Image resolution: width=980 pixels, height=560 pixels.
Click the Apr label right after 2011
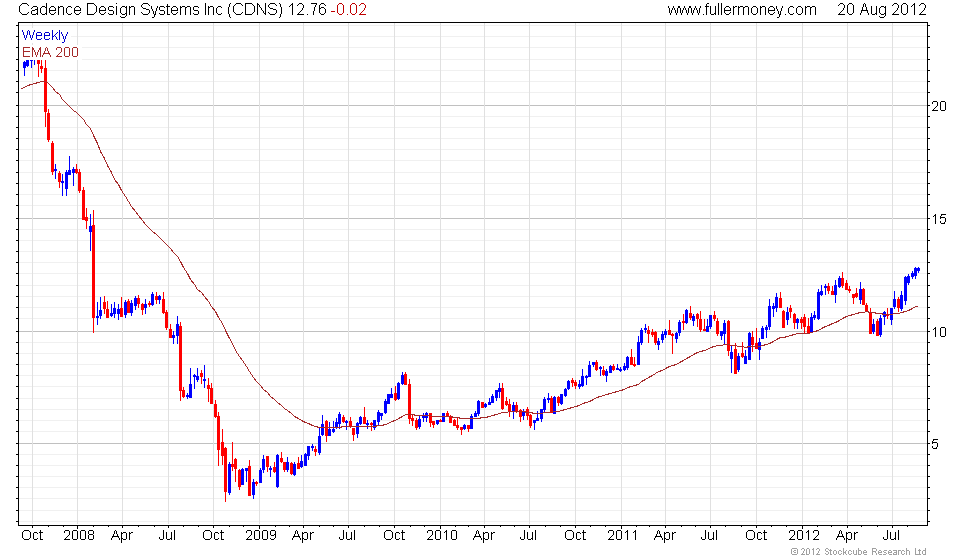[x=665, y=536]
